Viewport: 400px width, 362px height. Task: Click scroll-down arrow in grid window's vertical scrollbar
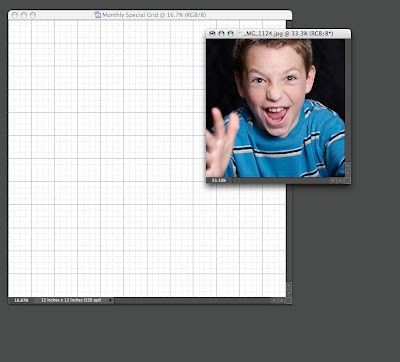pyautogui.click(x=289, y=293)
